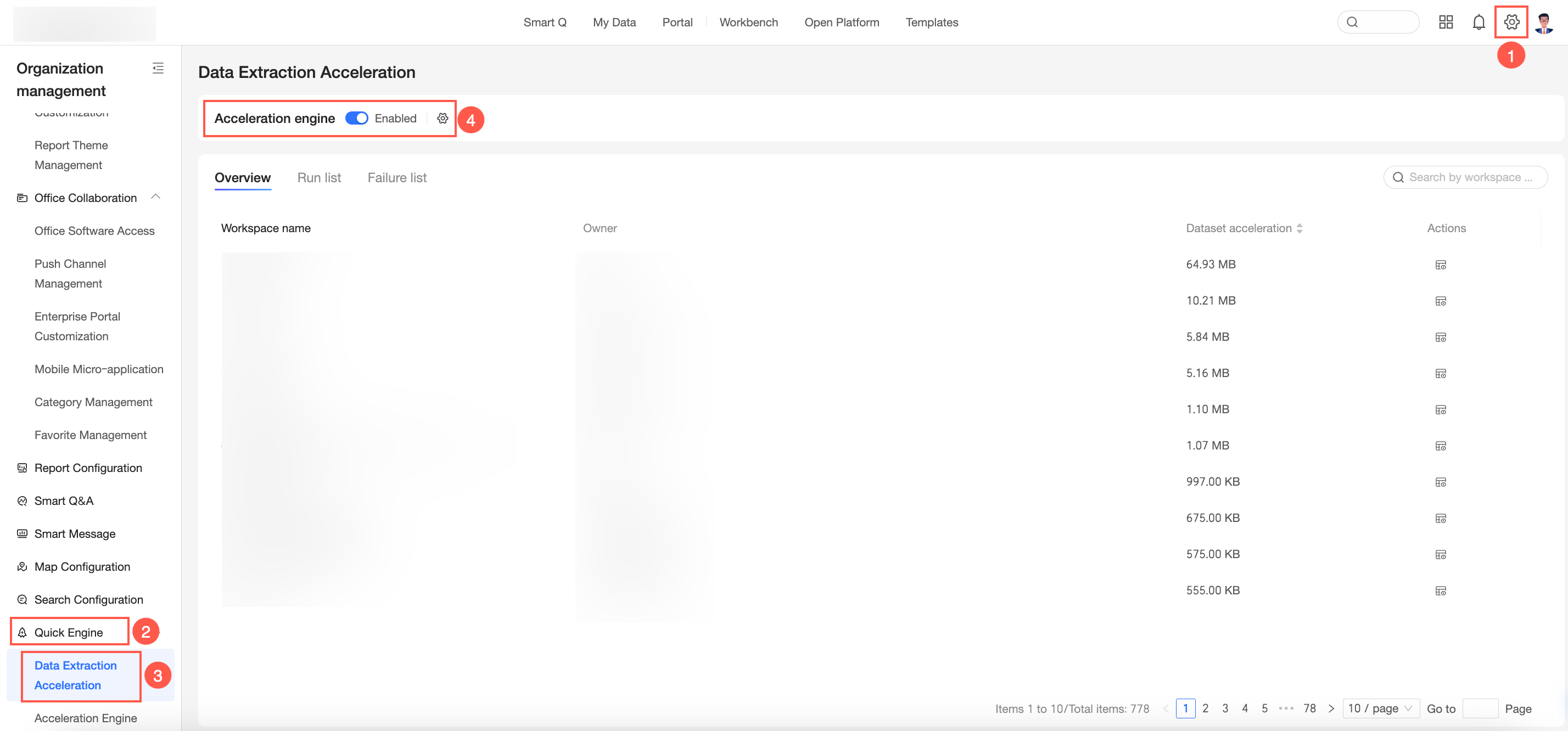The width and height of the screenshot is (1568, 731).
Task: Click the Search by workspace field
Action: (1469, 177)
